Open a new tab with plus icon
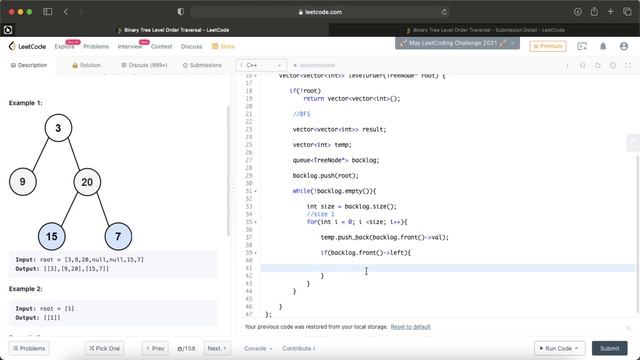Viewport: 640px width, 360px height. coord(611,11)
